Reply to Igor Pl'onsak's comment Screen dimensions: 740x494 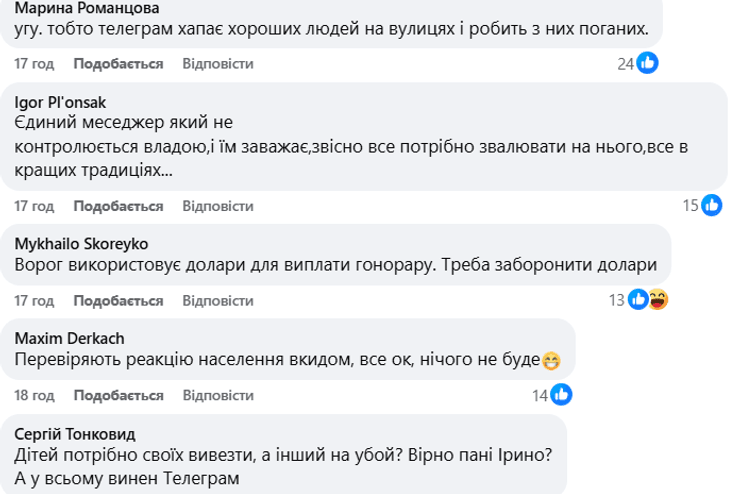pos(217,206)
